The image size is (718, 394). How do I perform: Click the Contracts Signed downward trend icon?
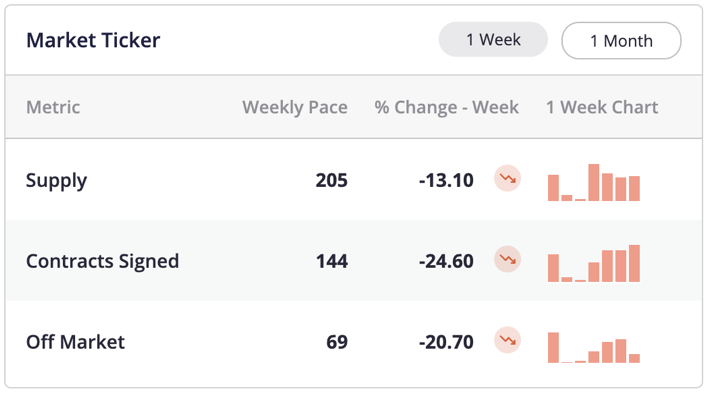[507, 259]
